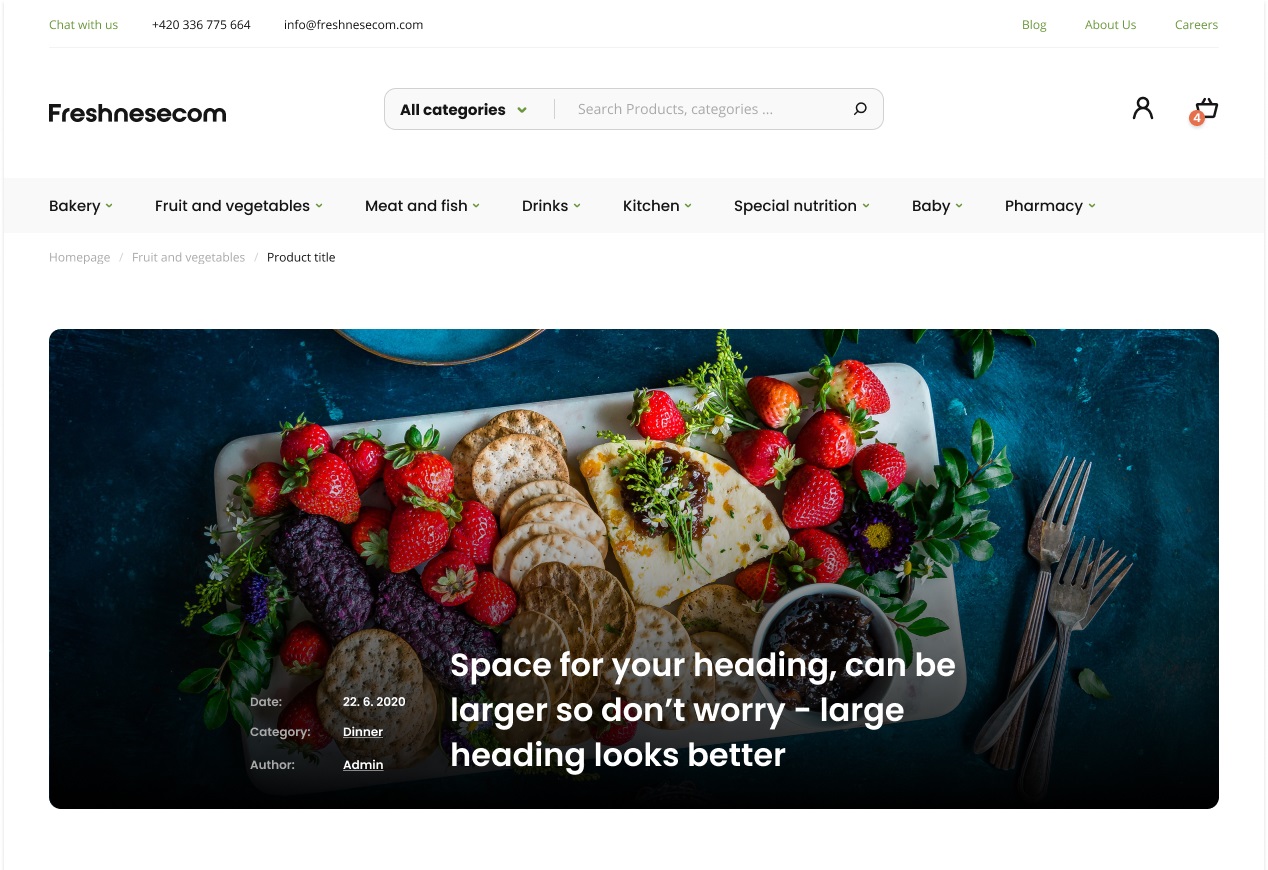Open the Blog link

point(1034,25)
